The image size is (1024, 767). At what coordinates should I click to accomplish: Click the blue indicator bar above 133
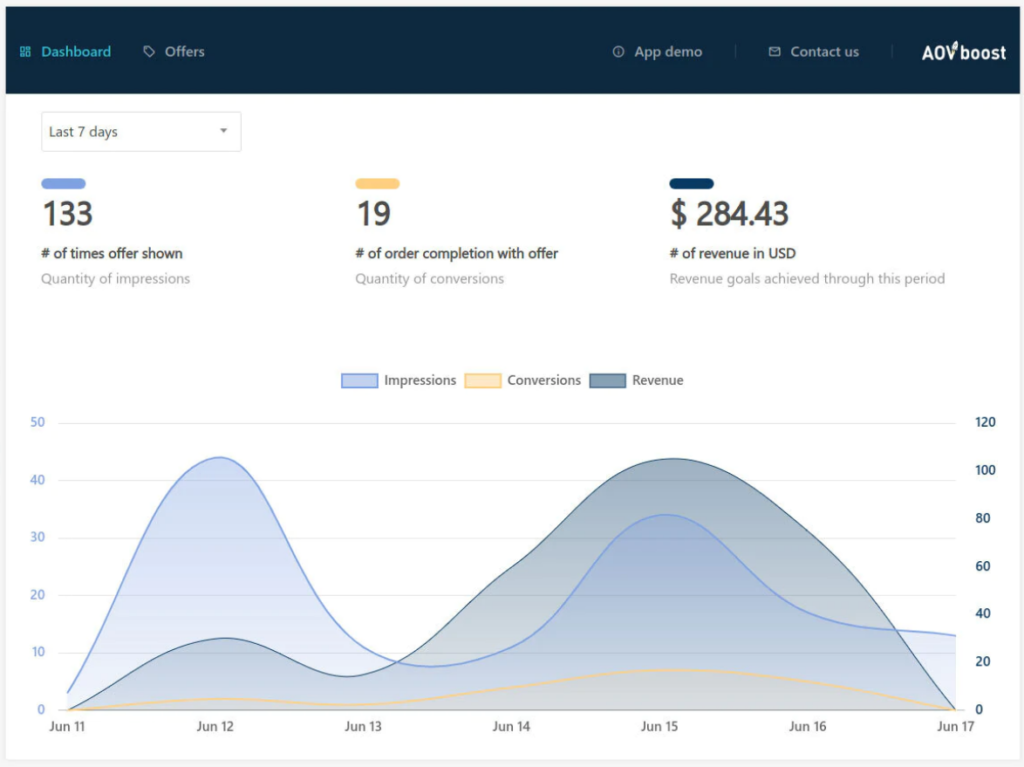click(63, 184)
